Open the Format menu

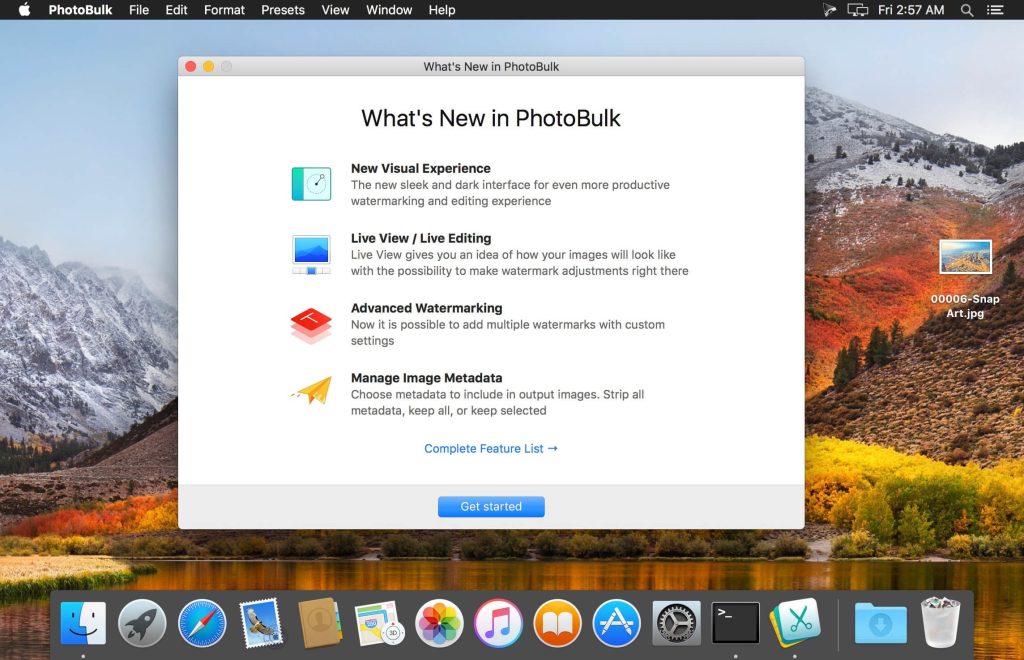pyautogui.click(x=224, y=10)
